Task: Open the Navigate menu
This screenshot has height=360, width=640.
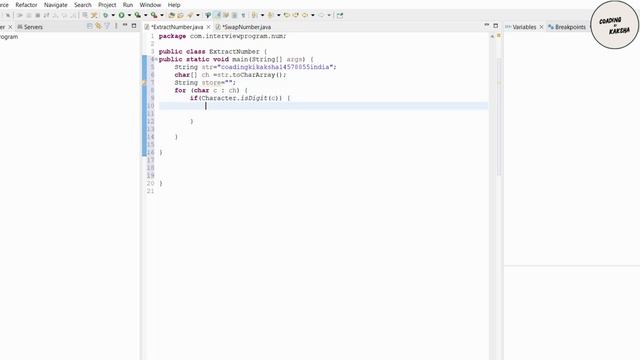Action: pos(56,5)
